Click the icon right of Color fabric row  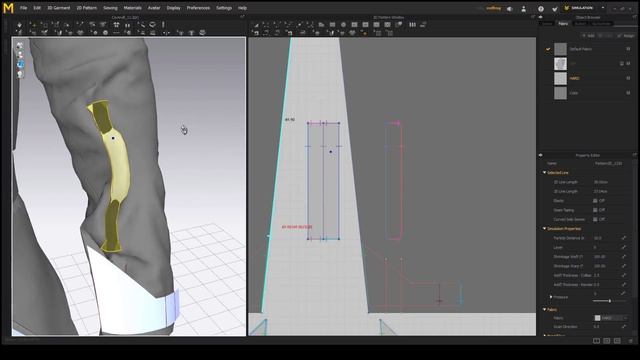[x=628, y=93]
